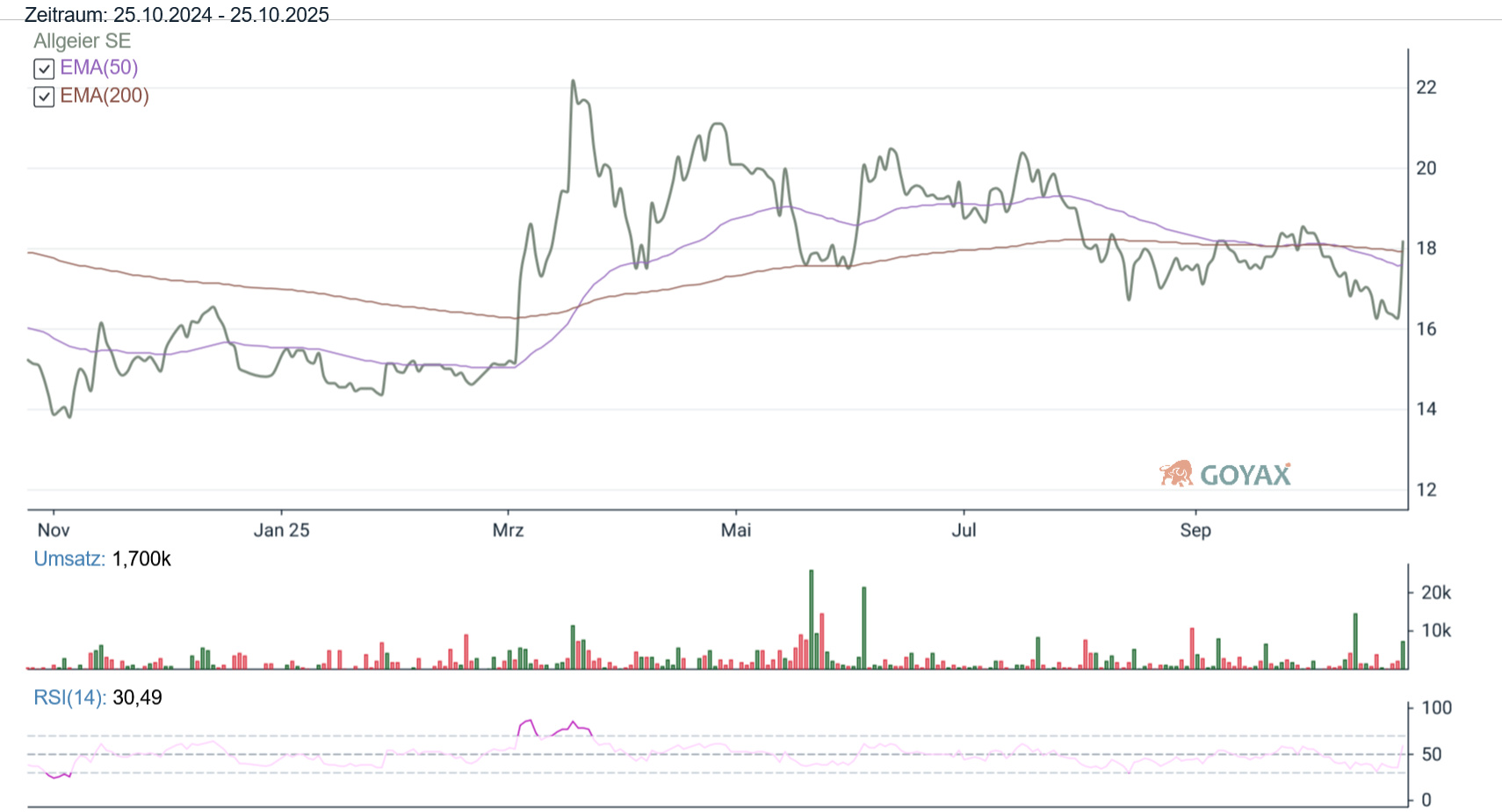Screen dimensions: 1502x812
Task: Click the GOYAX bull logo icon
Action: point(1176,474)
